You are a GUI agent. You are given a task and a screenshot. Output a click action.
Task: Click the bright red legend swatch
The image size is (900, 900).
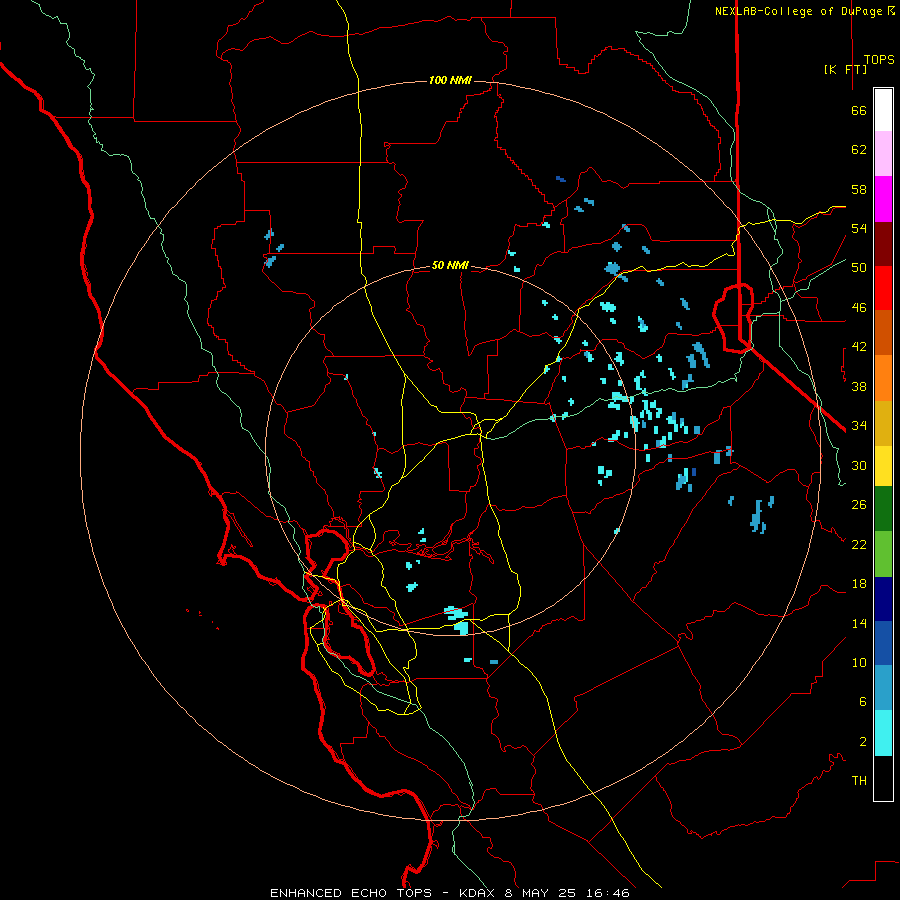click(883, 288)
